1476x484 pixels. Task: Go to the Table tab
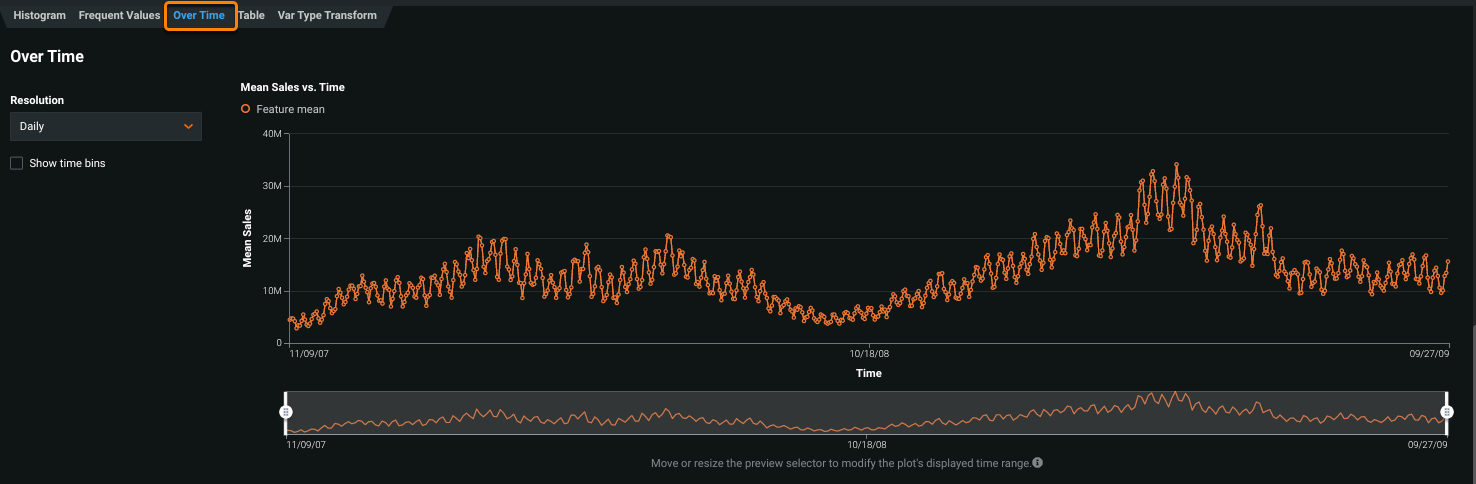251,16
